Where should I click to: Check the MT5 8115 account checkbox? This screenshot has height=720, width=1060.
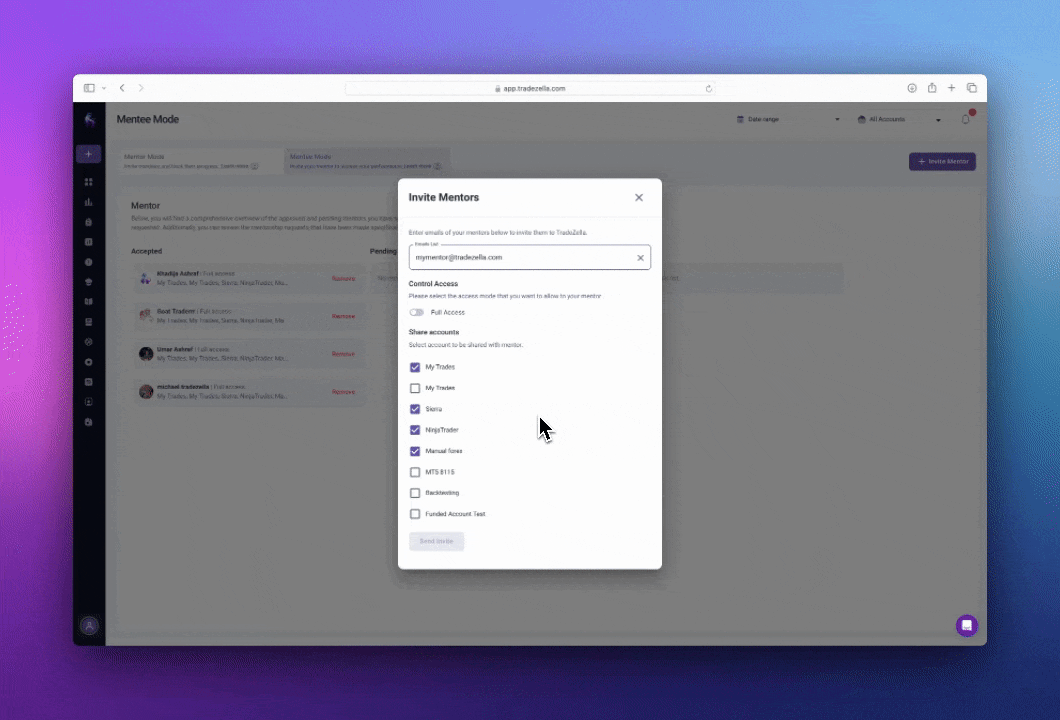click(x=415, y=472)
